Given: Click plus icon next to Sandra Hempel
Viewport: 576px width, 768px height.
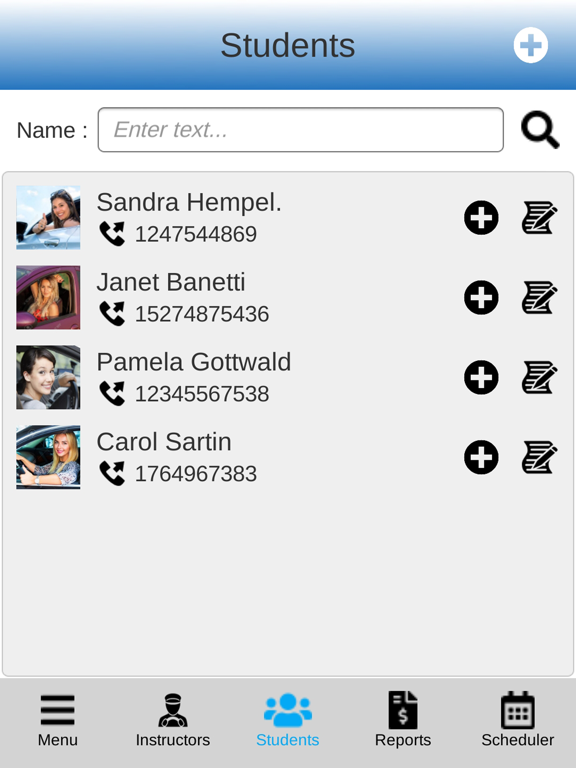Looking at the screenshot, I should (481, 217).
